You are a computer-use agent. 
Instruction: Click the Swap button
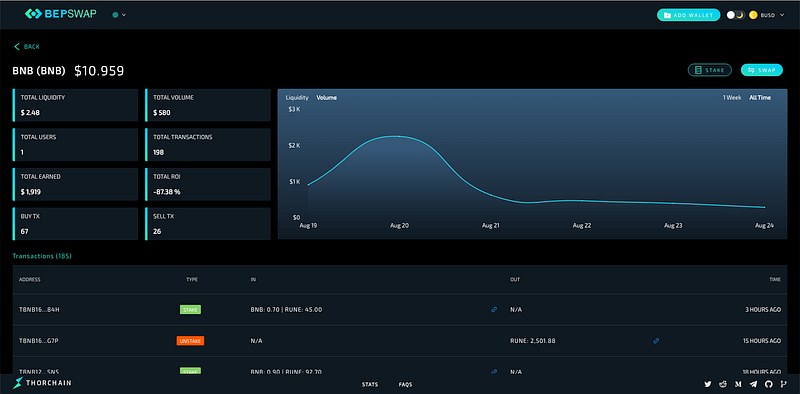pyautogui.click(x=762, y=70)
